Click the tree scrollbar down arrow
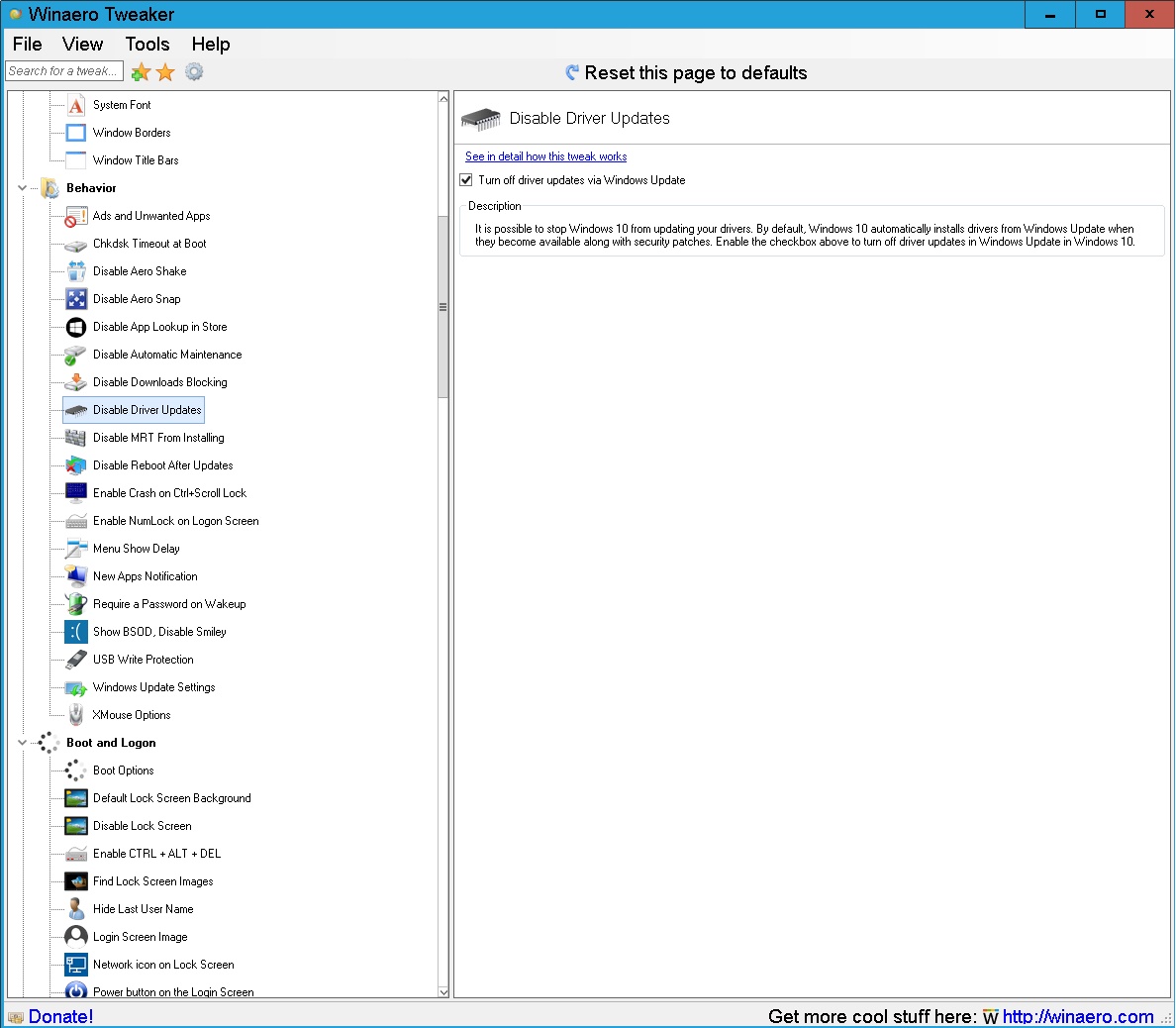 443,992
